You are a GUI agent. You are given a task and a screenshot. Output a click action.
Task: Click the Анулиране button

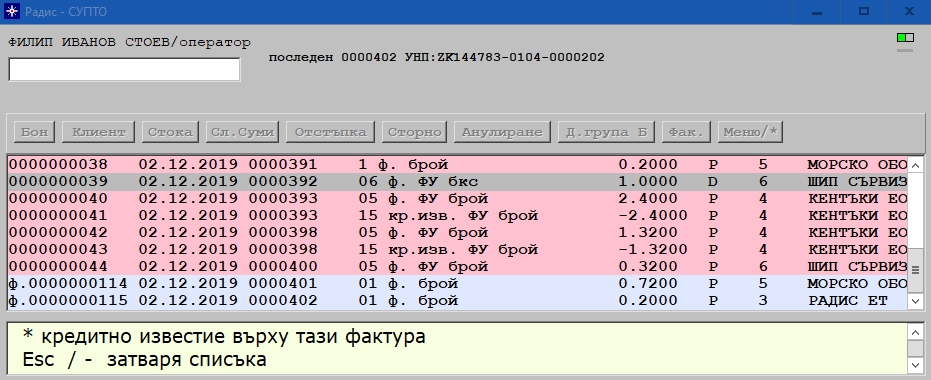click(x=502, y=132)
